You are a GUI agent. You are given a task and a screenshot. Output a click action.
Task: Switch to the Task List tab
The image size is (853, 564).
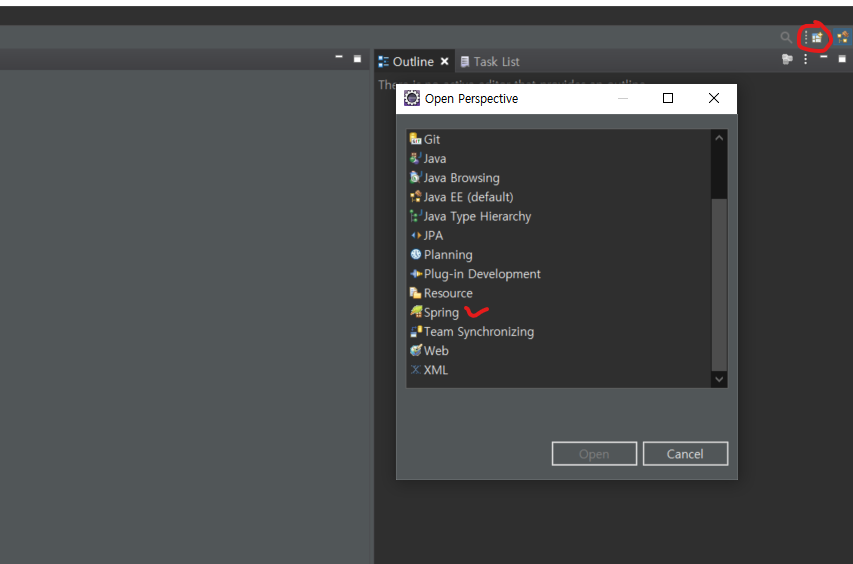[x=490, y=61]
